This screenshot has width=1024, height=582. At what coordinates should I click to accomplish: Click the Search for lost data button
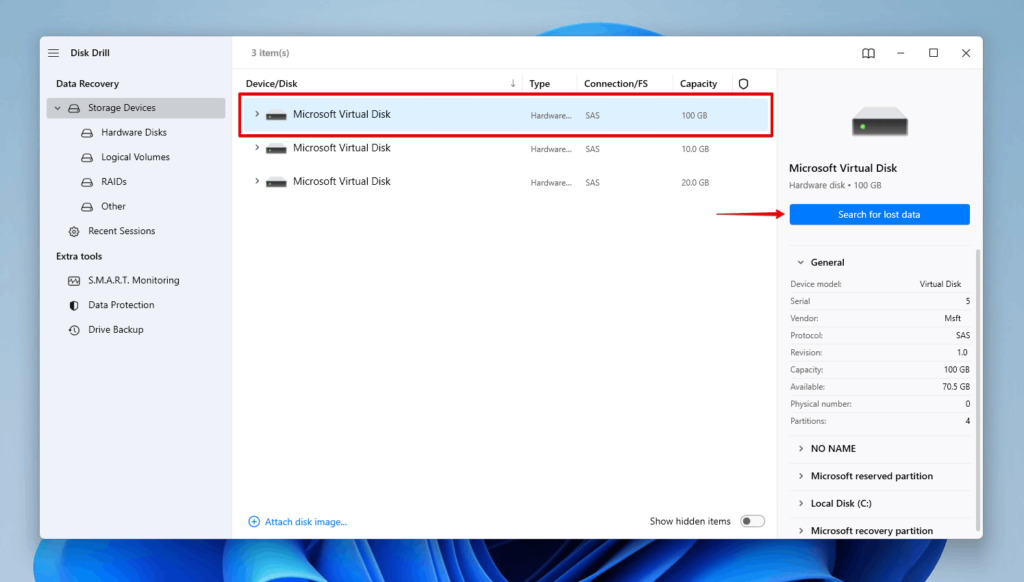click(879, 214)
